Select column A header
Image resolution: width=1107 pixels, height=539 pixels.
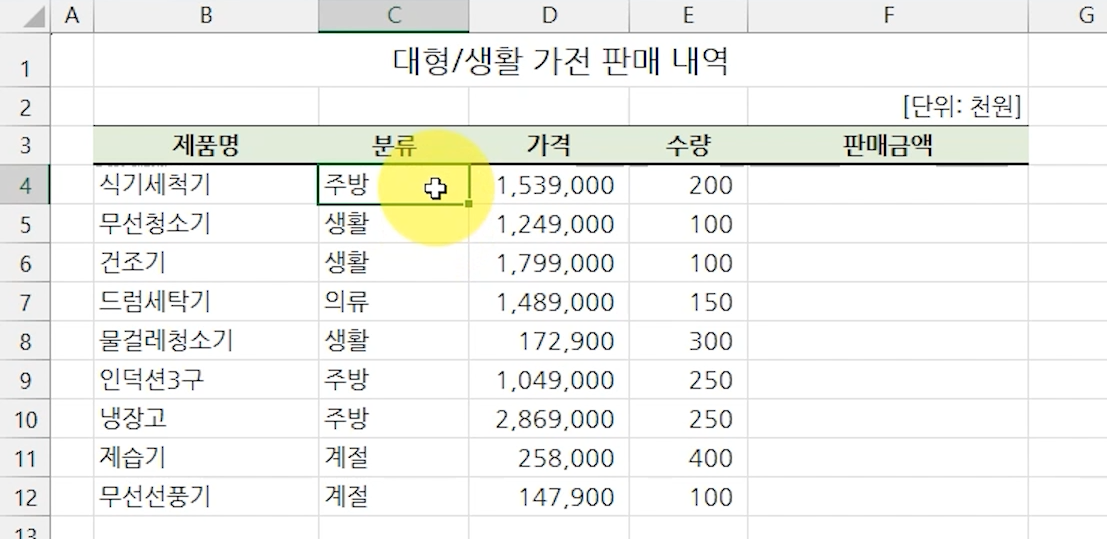(x=71, y=16)
